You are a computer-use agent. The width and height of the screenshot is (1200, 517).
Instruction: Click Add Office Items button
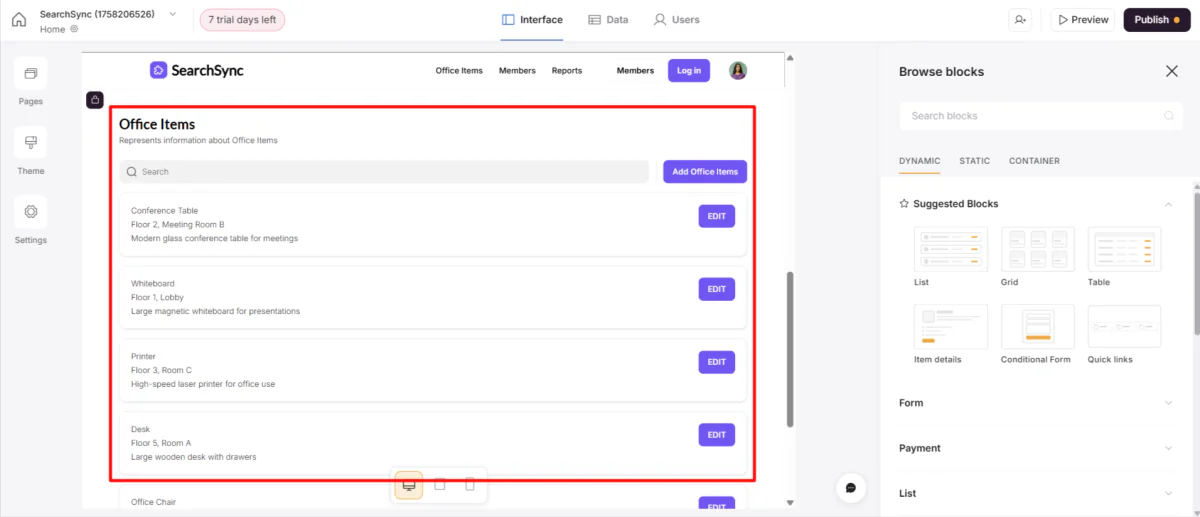705,171
